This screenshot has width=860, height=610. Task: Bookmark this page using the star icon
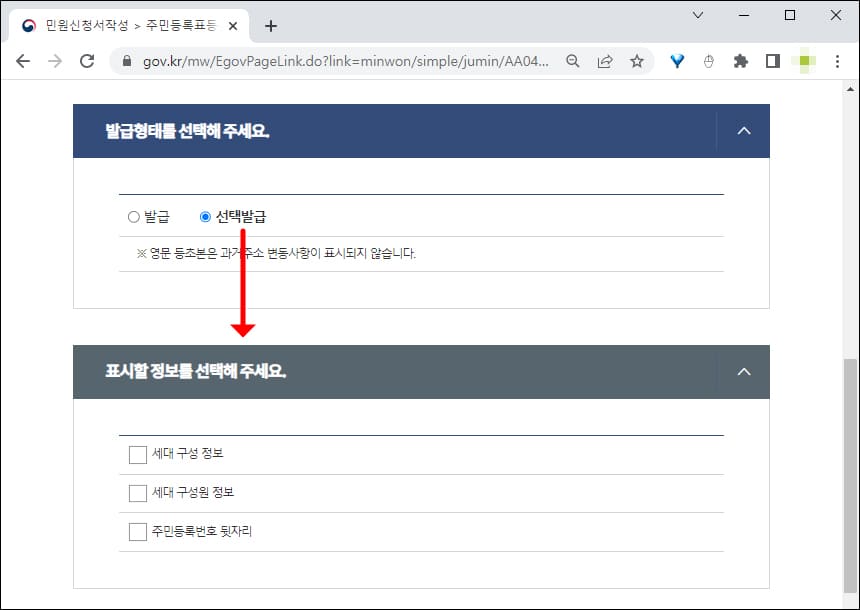point(637,61)
